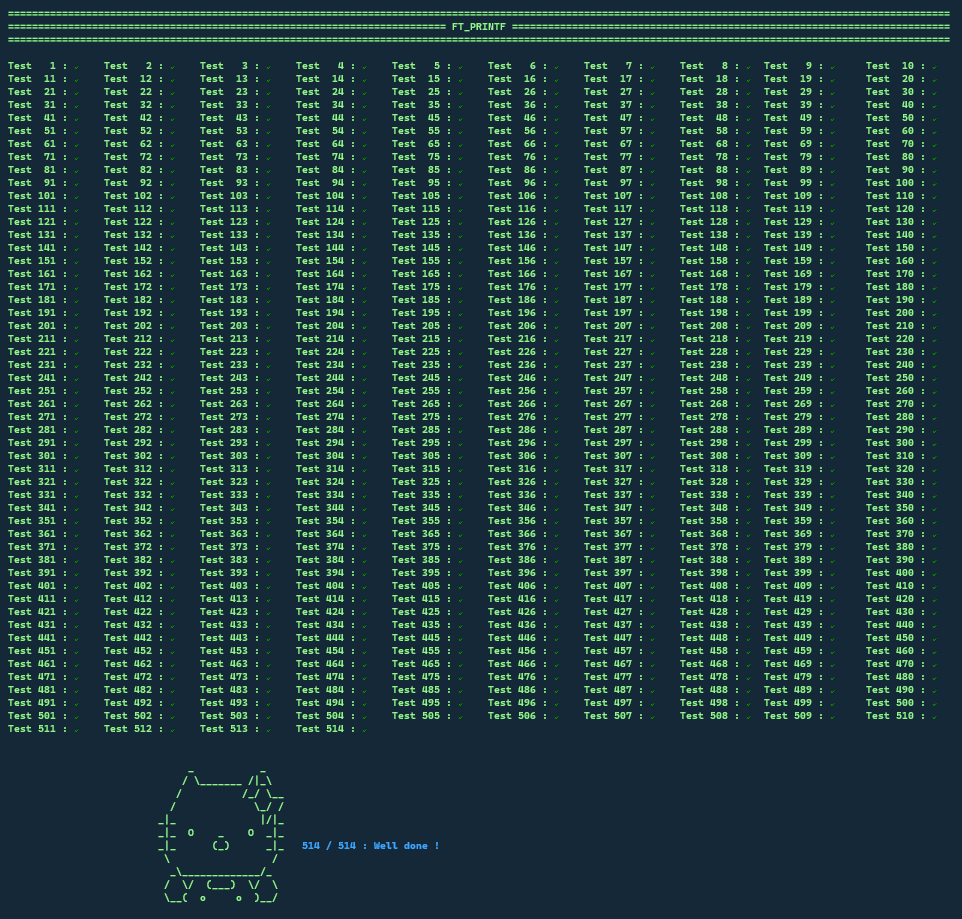Click on 'Test 73 :' label
Screen dimensions: 962x919
229,157
